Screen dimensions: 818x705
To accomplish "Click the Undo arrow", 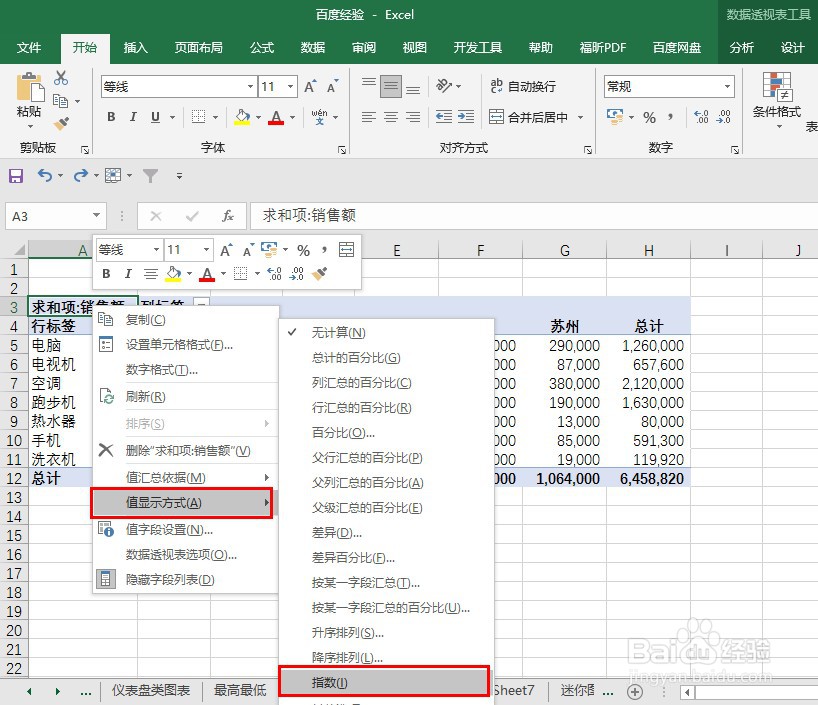I will click(x=44, y=176).
